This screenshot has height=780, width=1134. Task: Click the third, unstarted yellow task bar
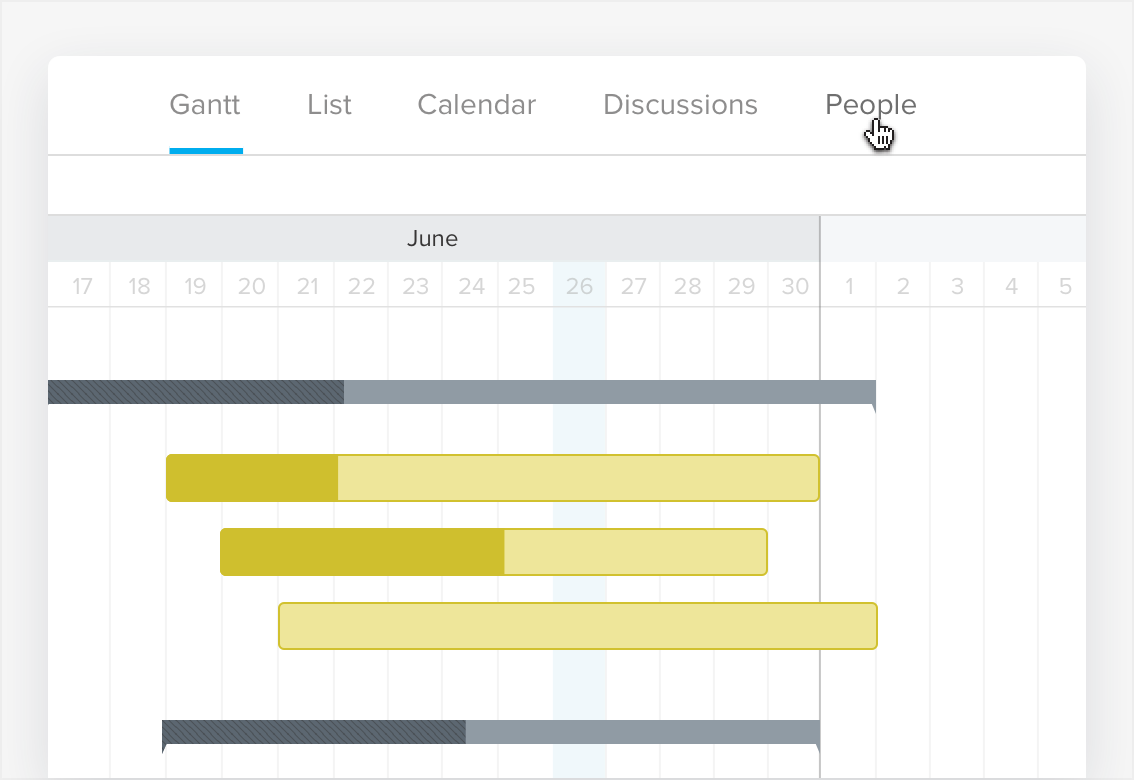(578, 625)
